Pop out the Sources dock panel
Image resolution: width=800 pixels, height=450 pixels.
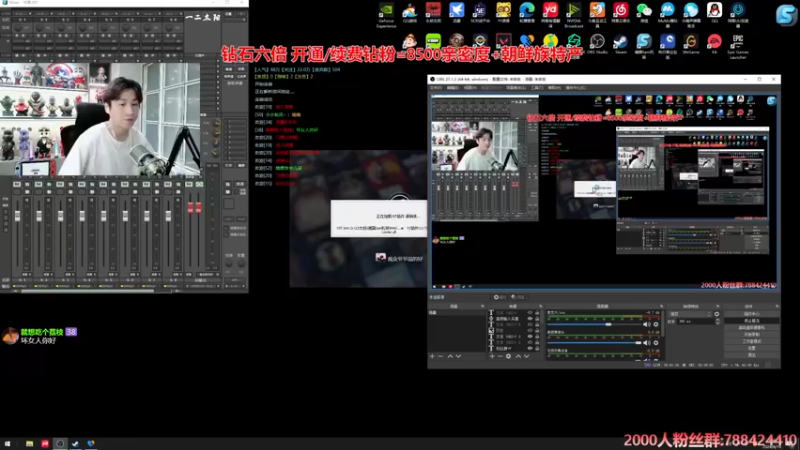(541, 306)
